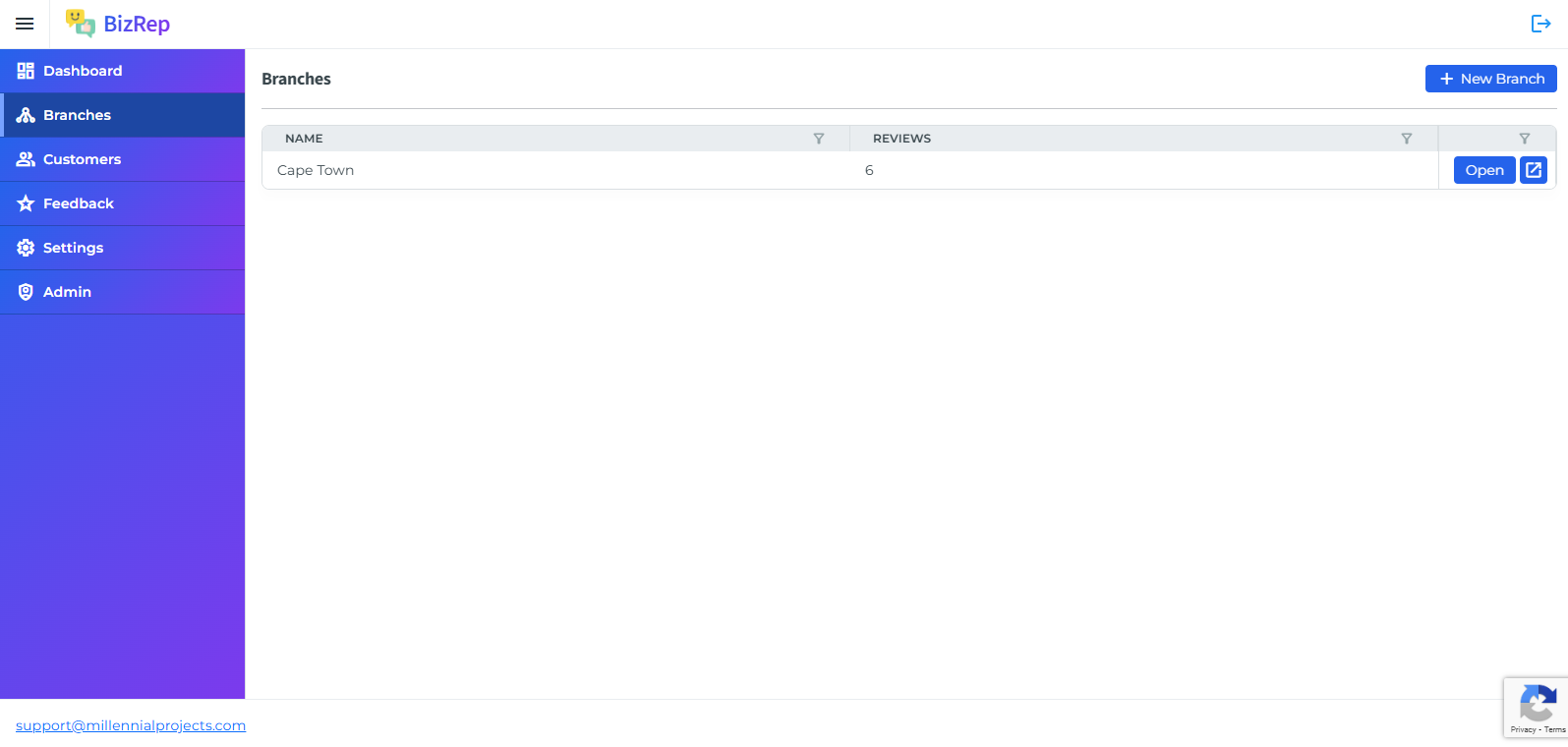Filter the Reviews column
Screen dimensions: 1568x747
[x=1406, y=139]
